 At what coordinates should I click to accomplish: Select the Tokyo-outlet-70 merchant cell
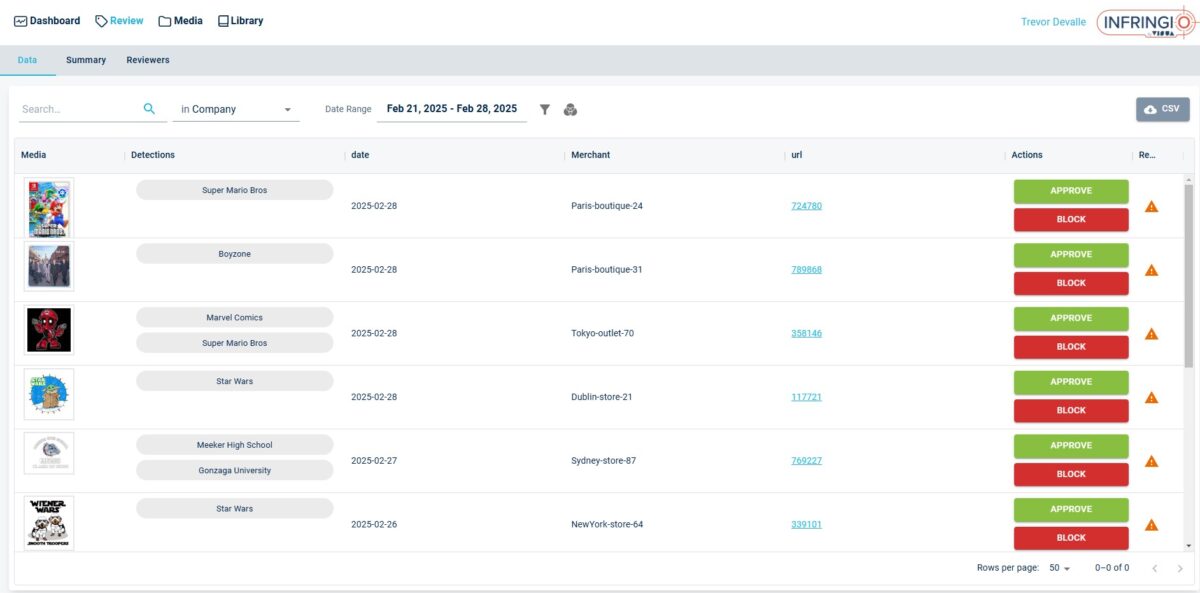[602, 334]
